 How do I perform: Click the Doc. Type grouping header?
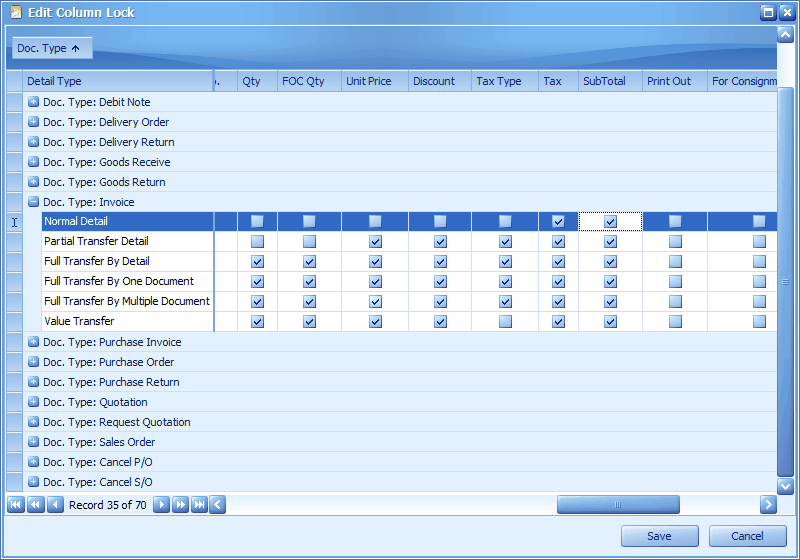pyautogui.click(x=52, y=48)
